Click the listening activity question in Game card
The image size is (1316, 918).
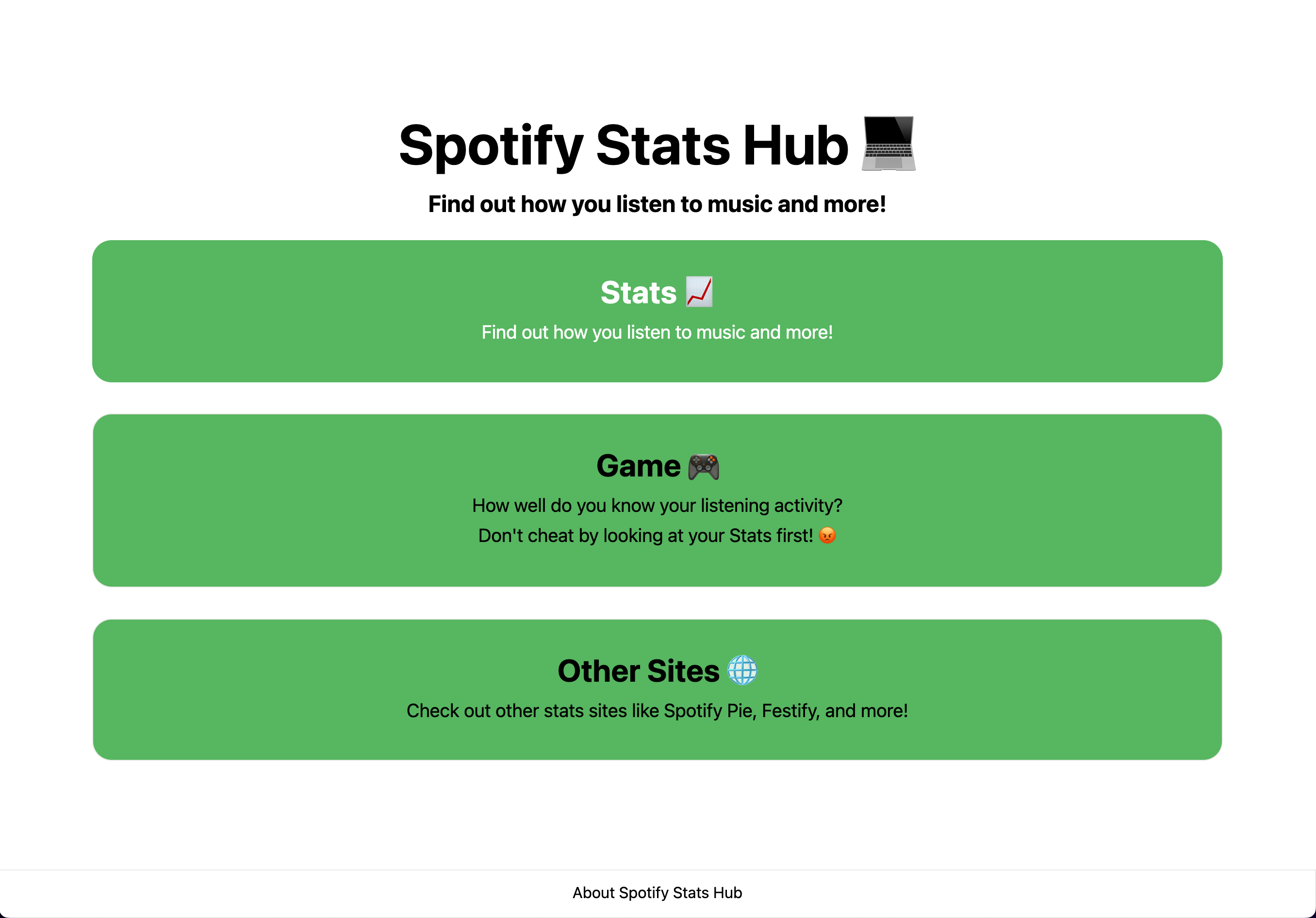click(x=657, y=506)
